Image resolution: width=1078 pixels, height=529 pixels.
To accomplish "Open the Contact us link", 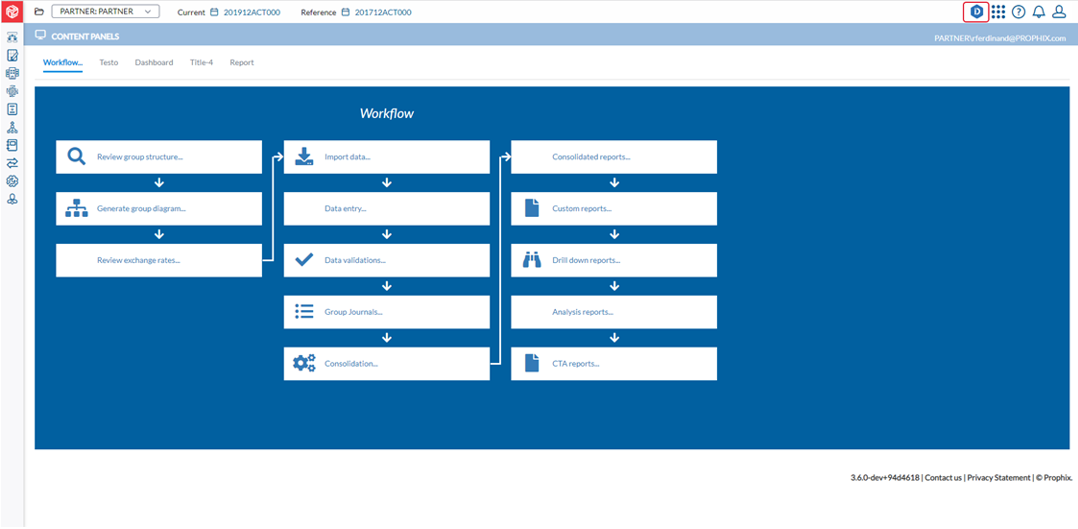I will (943, 477).
